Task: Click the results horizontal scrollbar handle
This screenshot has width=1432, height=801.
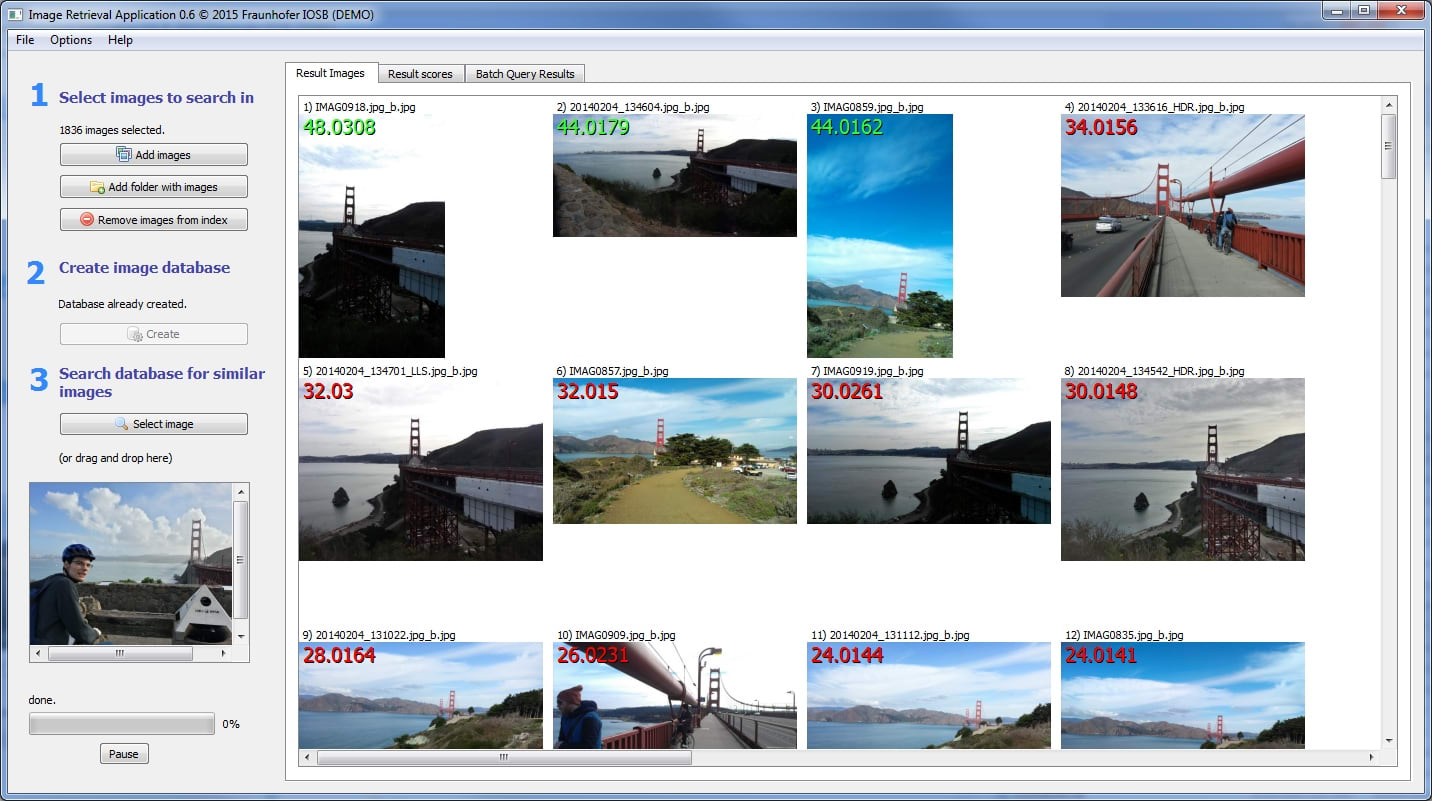Action: [504, 758]
